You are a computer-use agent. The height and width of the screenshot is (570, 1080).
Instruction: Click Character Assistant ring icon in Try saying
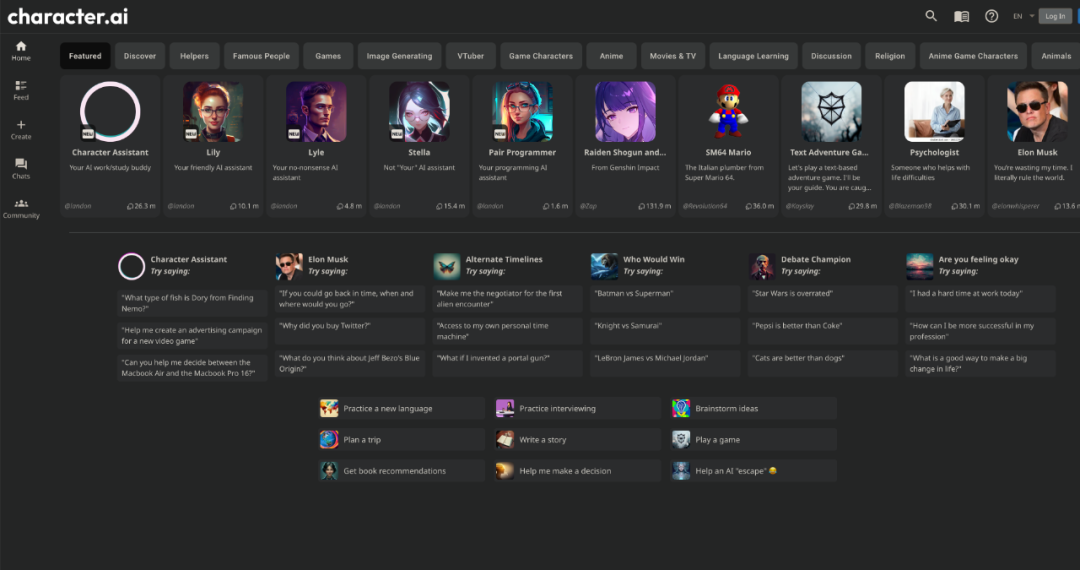[x=131, y=266]
